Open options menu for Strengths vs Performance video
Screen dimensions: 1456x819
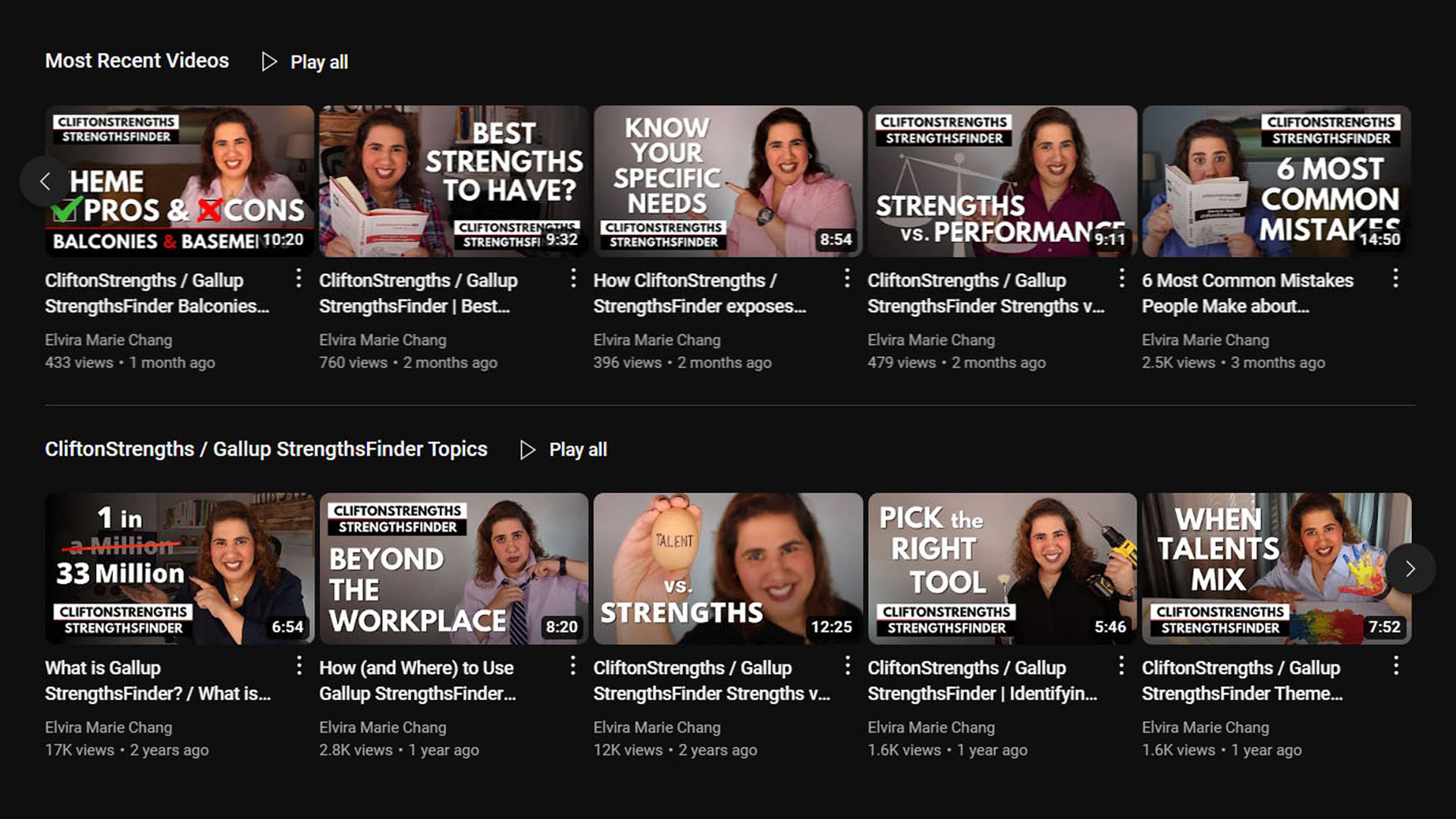point(1122,279)
